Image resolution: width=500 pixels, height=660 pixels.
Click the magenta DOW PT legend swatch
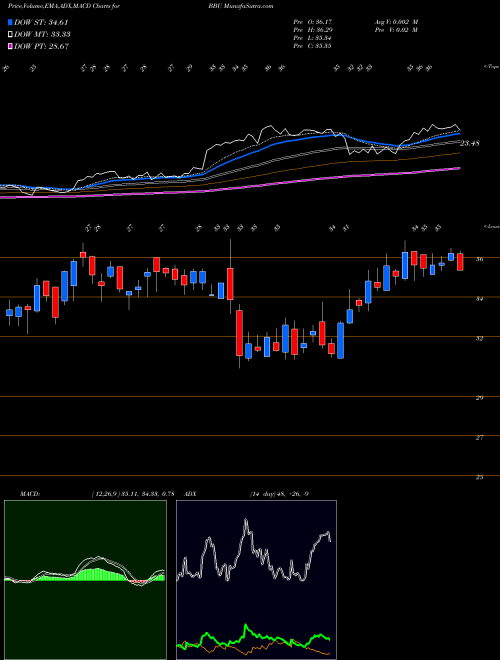click(x=10, y=46)
